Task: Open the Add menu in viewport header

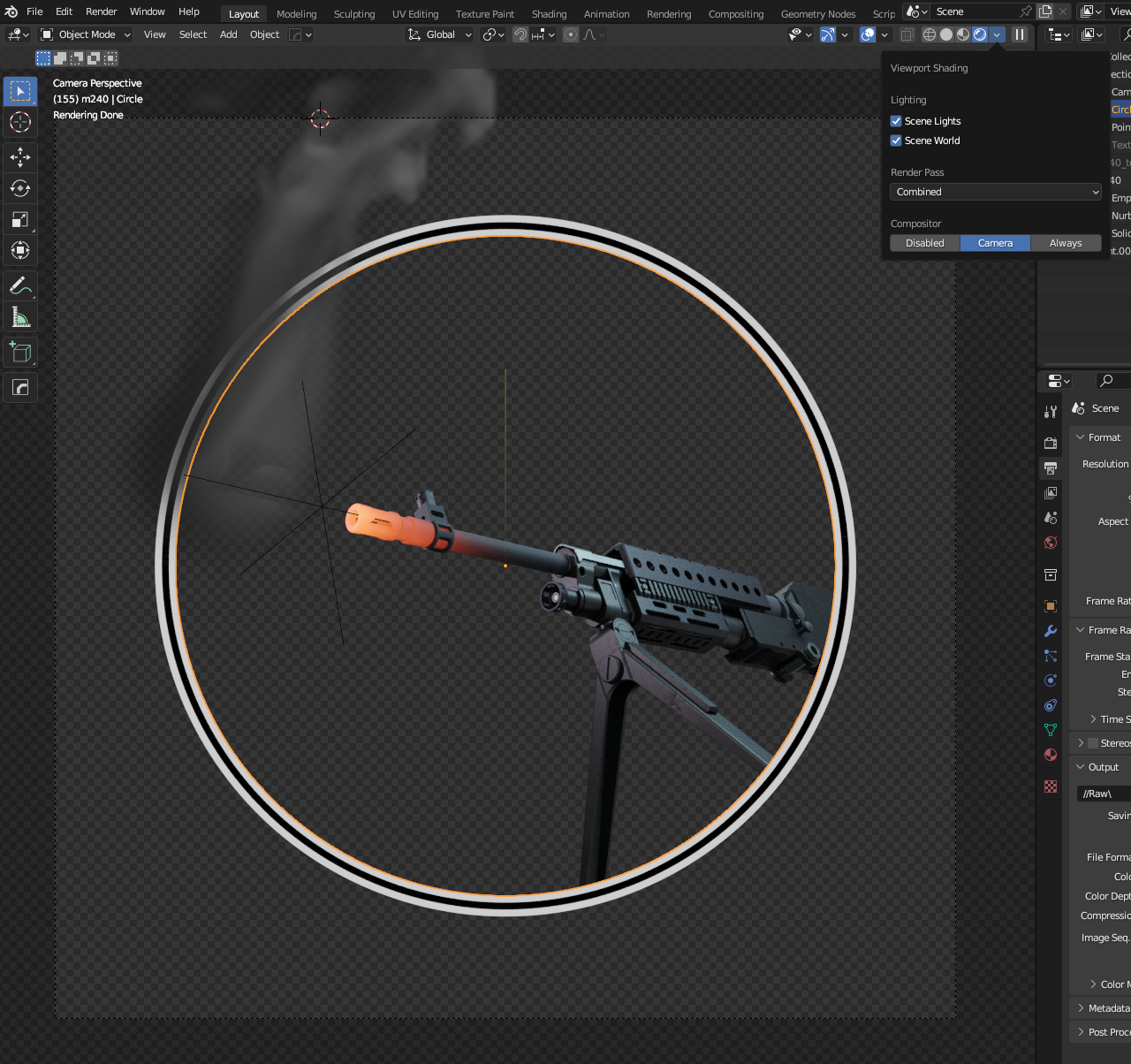Action: (228, 34)
